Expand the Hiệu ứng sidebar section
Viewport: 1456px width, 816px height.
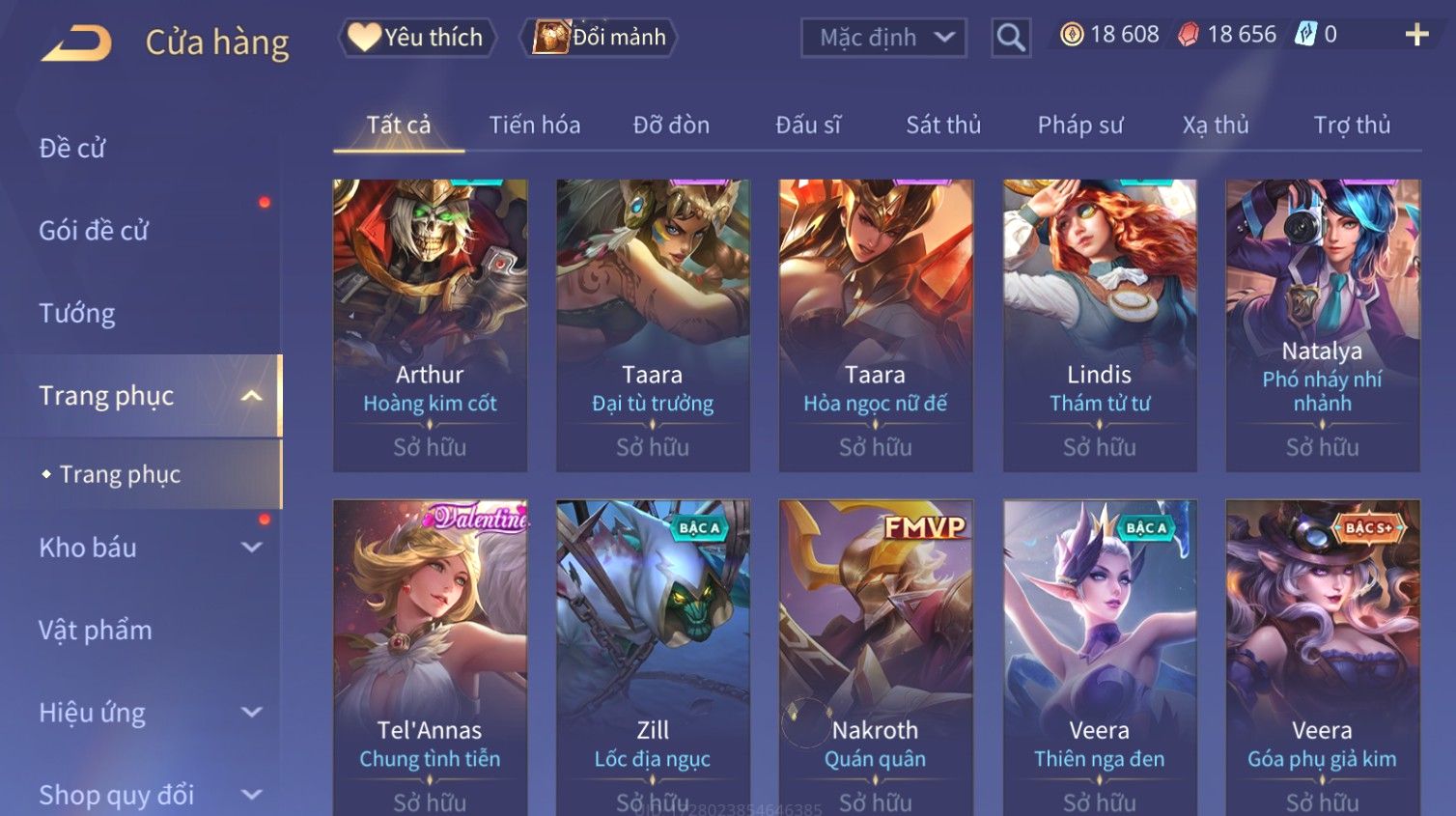tap(251, 713)
